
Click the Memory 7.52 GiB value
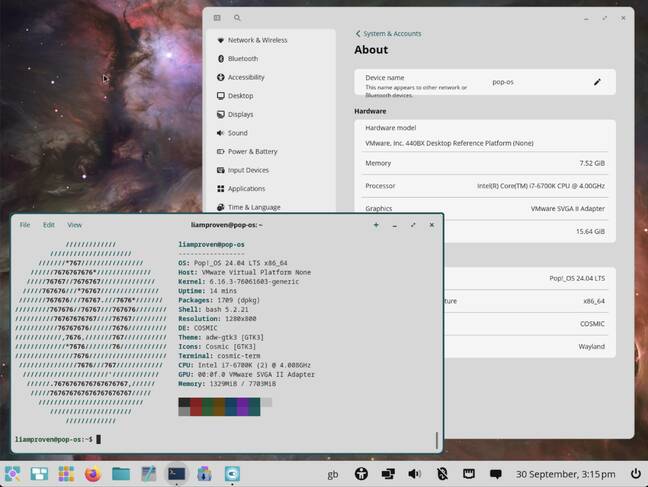pos(592,163)
